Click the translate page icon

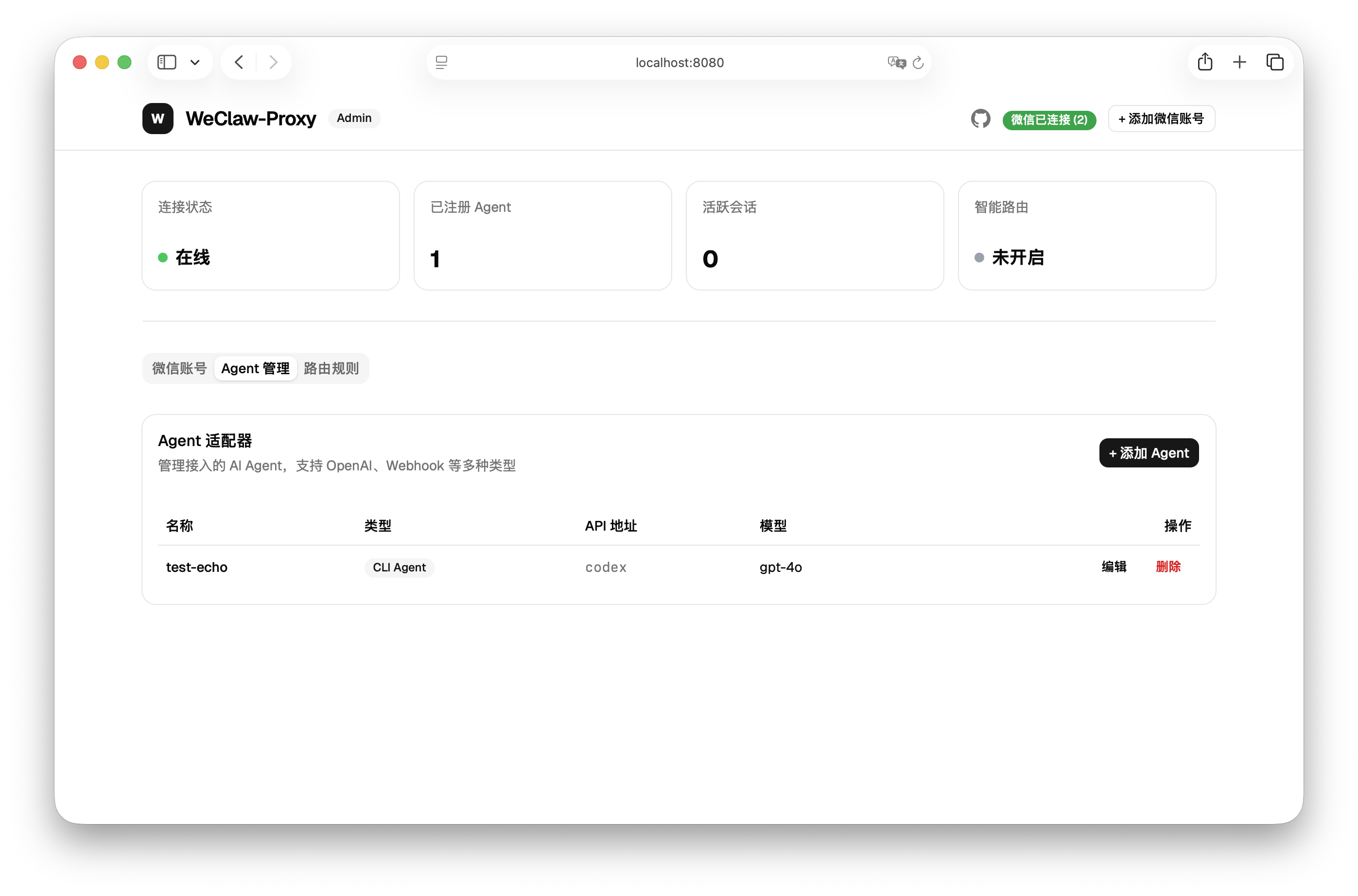pos(896,62)
